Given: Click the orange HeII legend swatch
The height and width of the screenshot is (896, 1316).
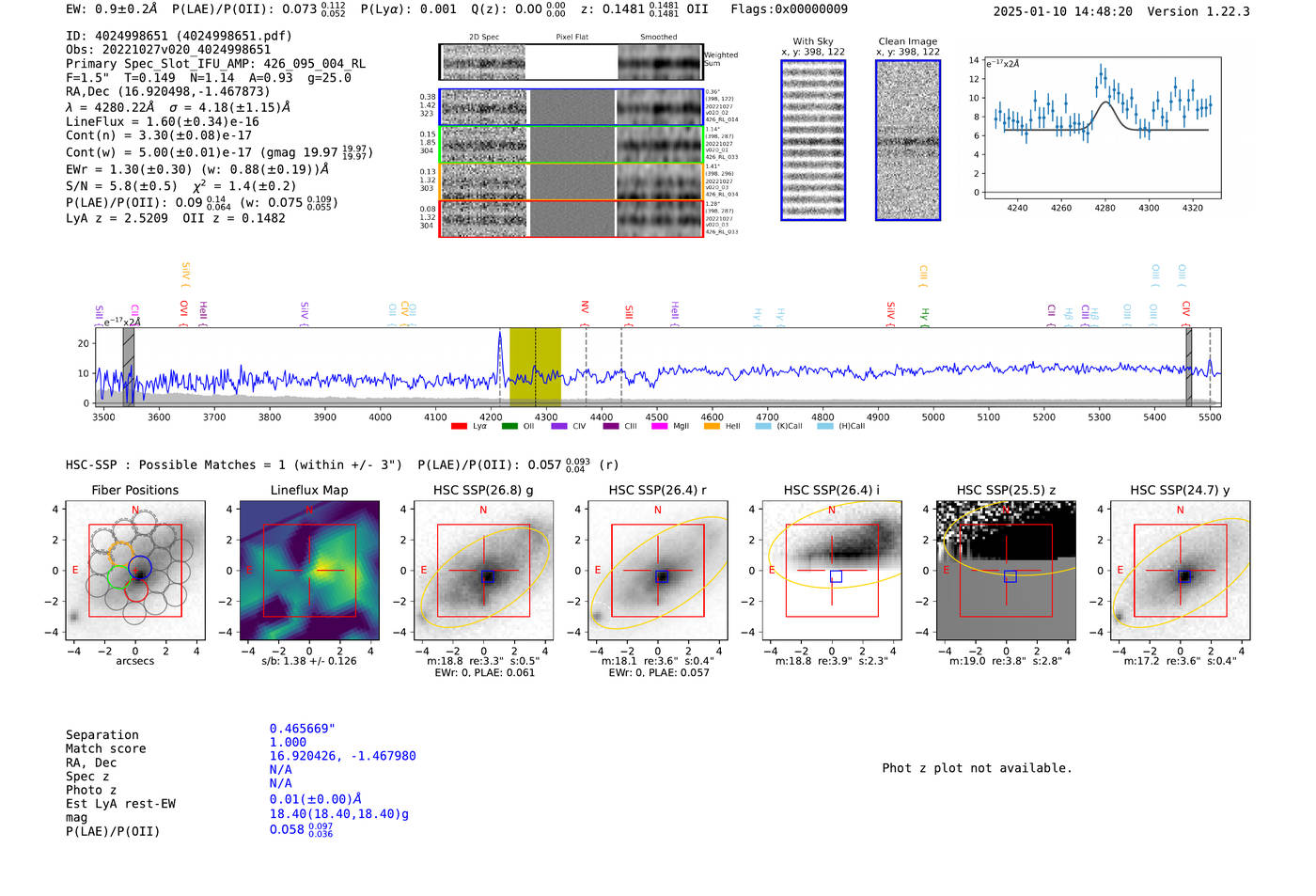Looking at the screenshot, I should [712, 426].
